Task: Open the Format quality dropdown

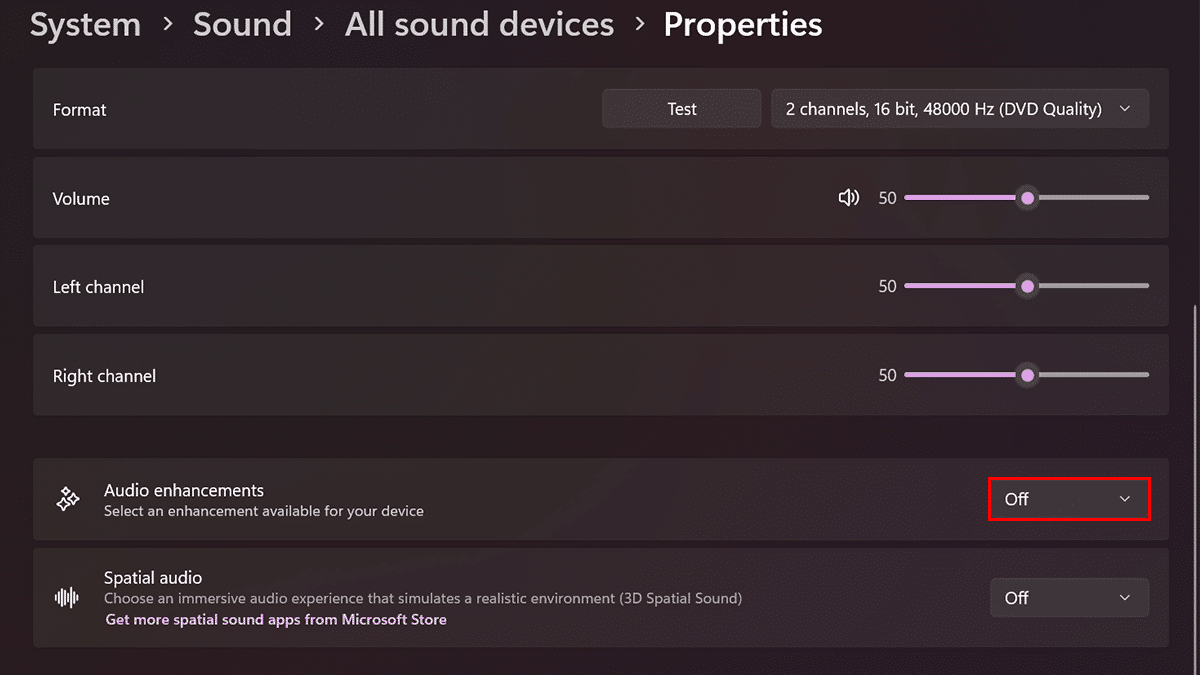Action: tap(959, 109)
